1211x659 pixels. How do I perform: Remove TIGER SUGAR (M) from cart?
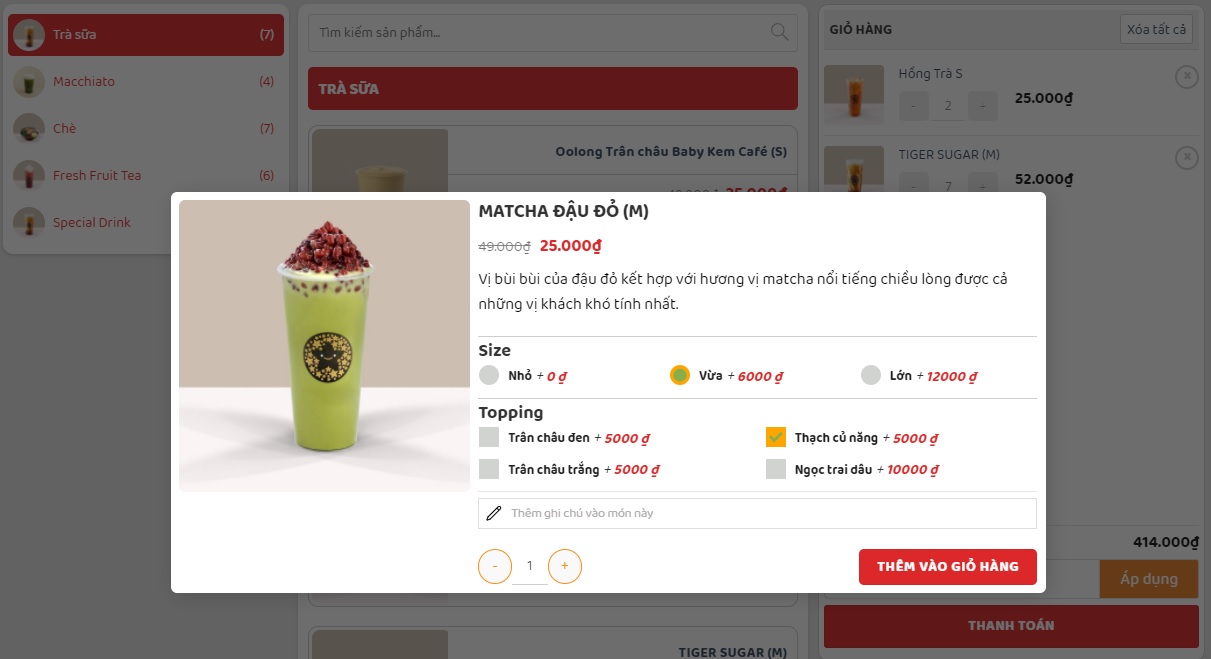coord(1186,158)
